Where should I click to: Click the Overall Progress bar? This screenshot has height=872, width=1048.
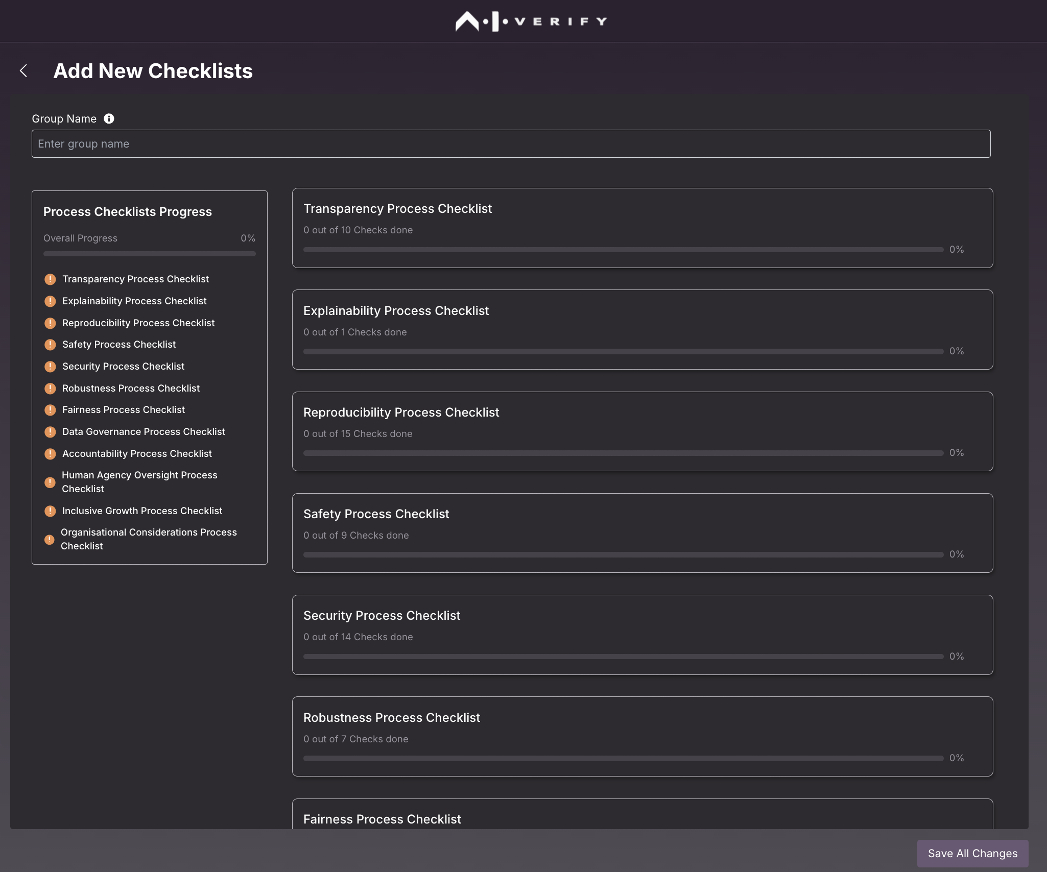149,254
